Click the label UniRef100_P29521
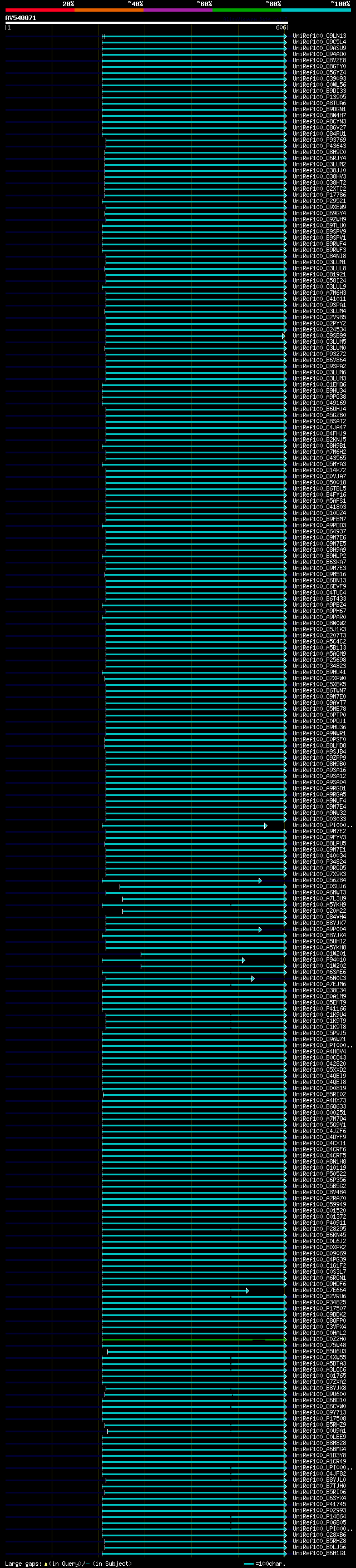The width and height of the screenshot is (356, 1568). (x=319, y=201)
